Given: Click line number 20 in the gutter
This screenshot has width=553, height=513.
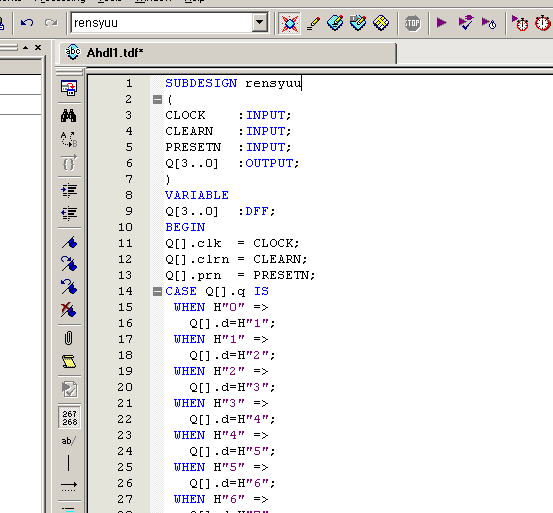Looking at the screenshot, I should point(125,387).
